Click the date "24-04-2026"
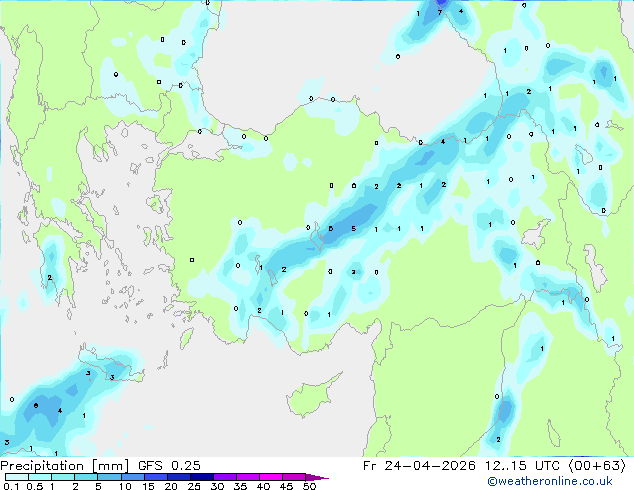This screenshot has height=490, width=634. point(429,466)
